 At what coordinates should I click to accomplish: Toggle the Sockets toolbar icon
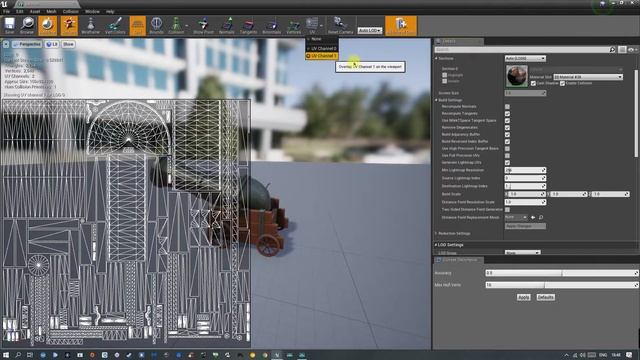(x=69, y=25)
